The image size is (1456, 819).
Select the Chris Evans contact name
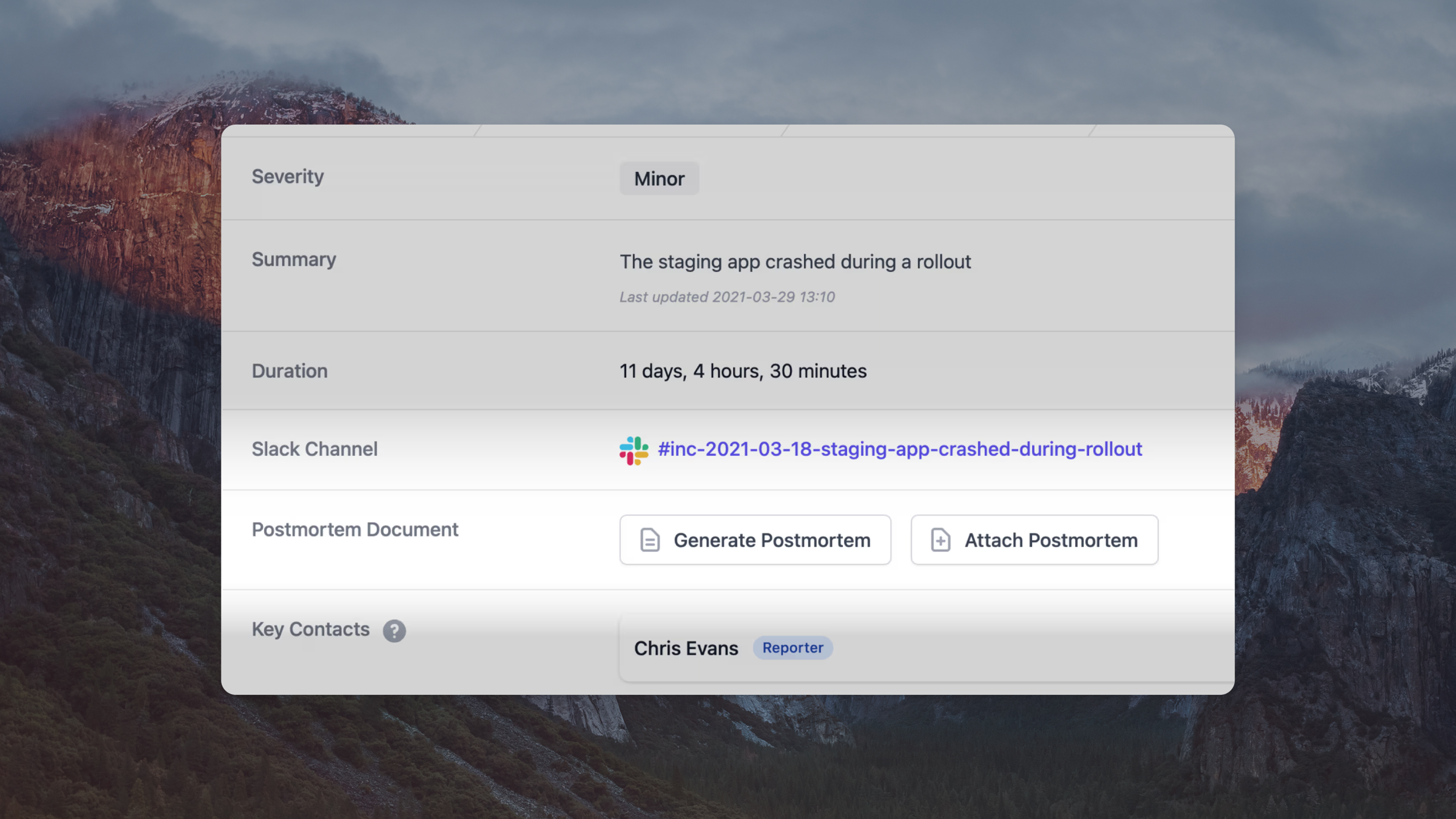click(x=686, y=648)
